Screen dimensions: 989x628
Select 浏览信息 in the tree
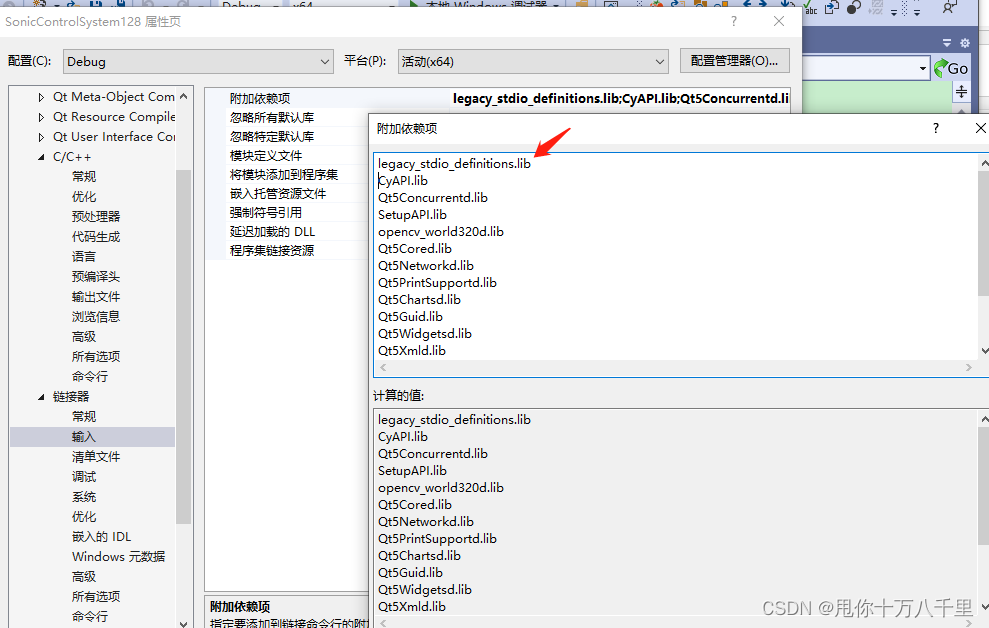pos(96,317)
